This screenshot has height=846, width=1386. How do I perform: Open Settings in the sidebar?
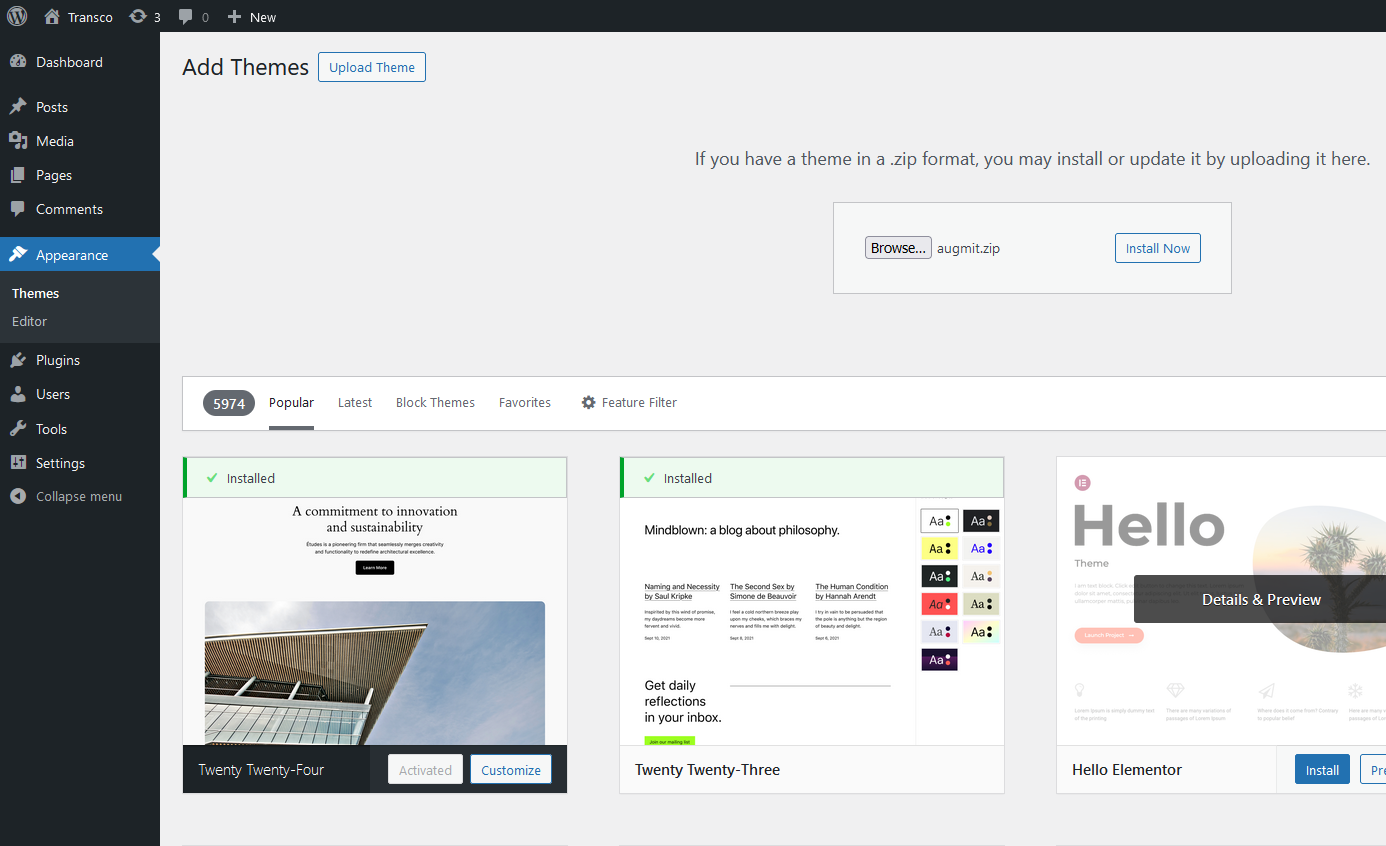coord(60,463)
